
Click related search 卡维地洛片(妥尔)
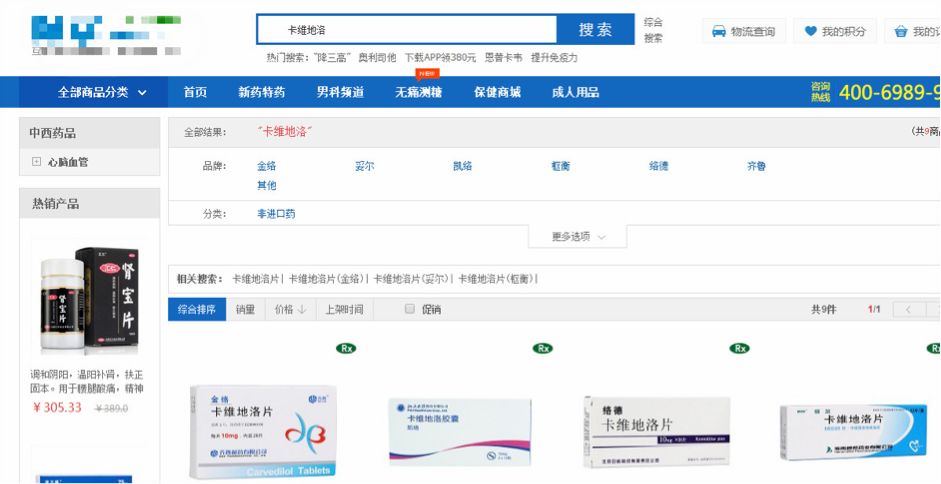point(411,279)
